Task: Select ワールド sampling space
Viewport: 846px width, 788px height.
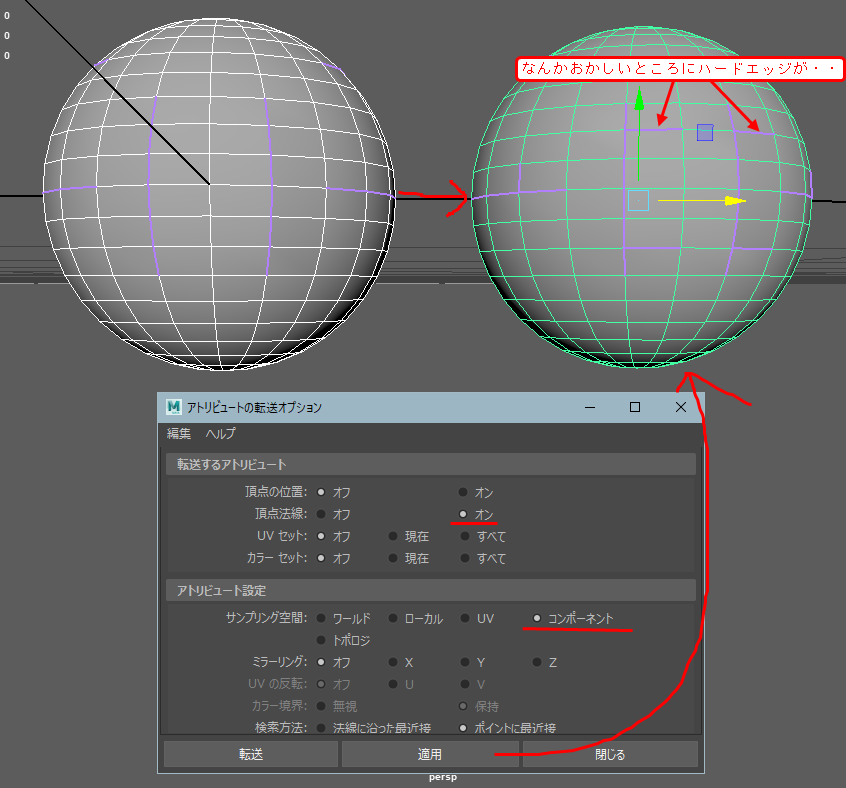Action: (x=320, y=618)
